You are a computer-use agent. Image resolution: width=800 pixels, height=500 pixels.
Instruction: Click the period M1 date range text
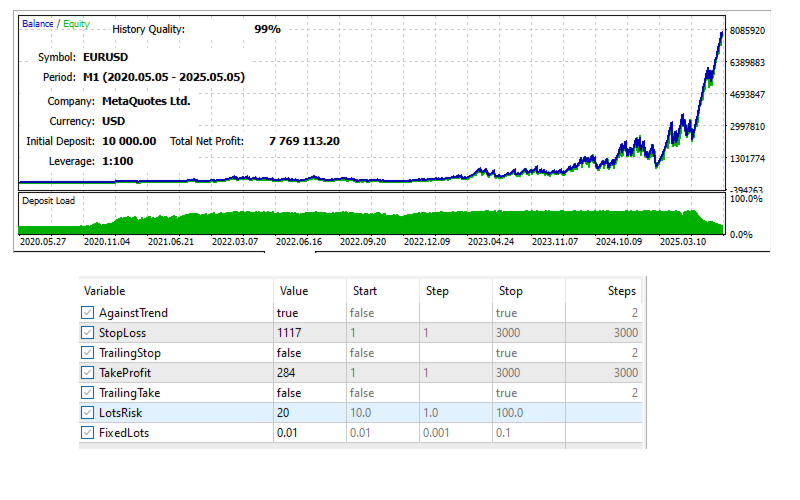pyautogui.click(x=164, y=77)
